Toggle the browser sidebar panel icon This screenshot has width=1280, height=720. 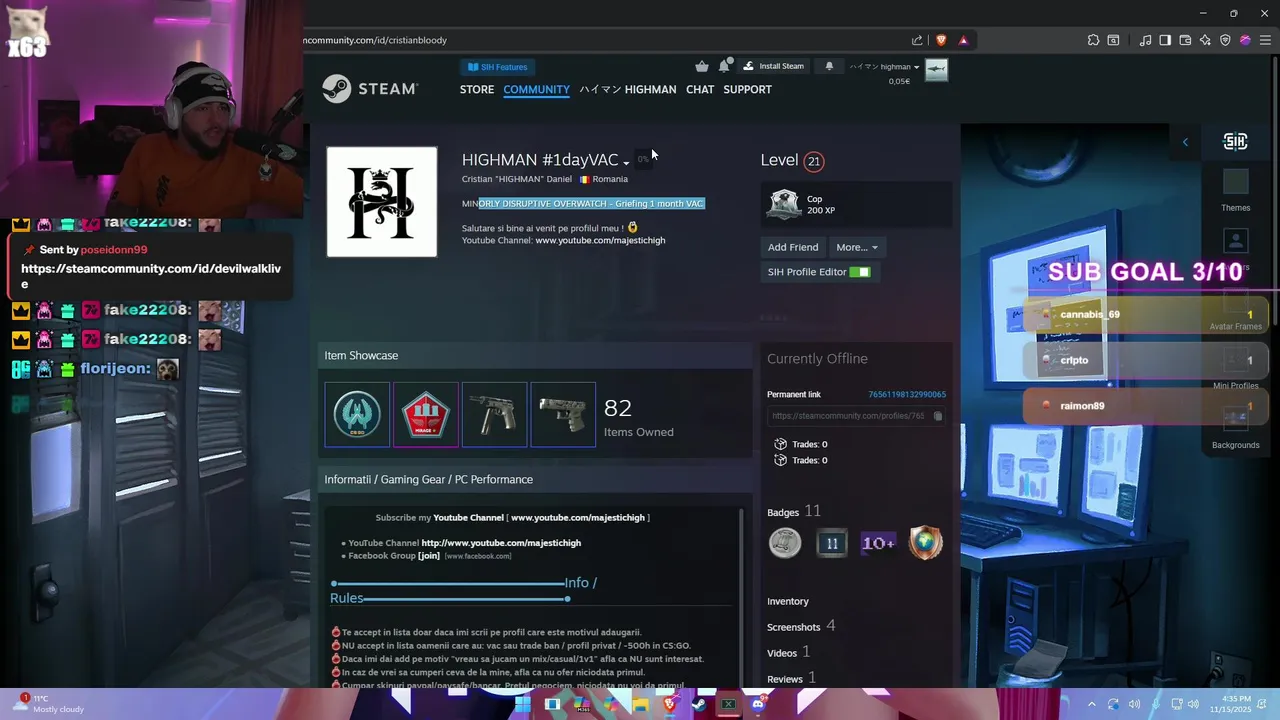[1165, 40]
